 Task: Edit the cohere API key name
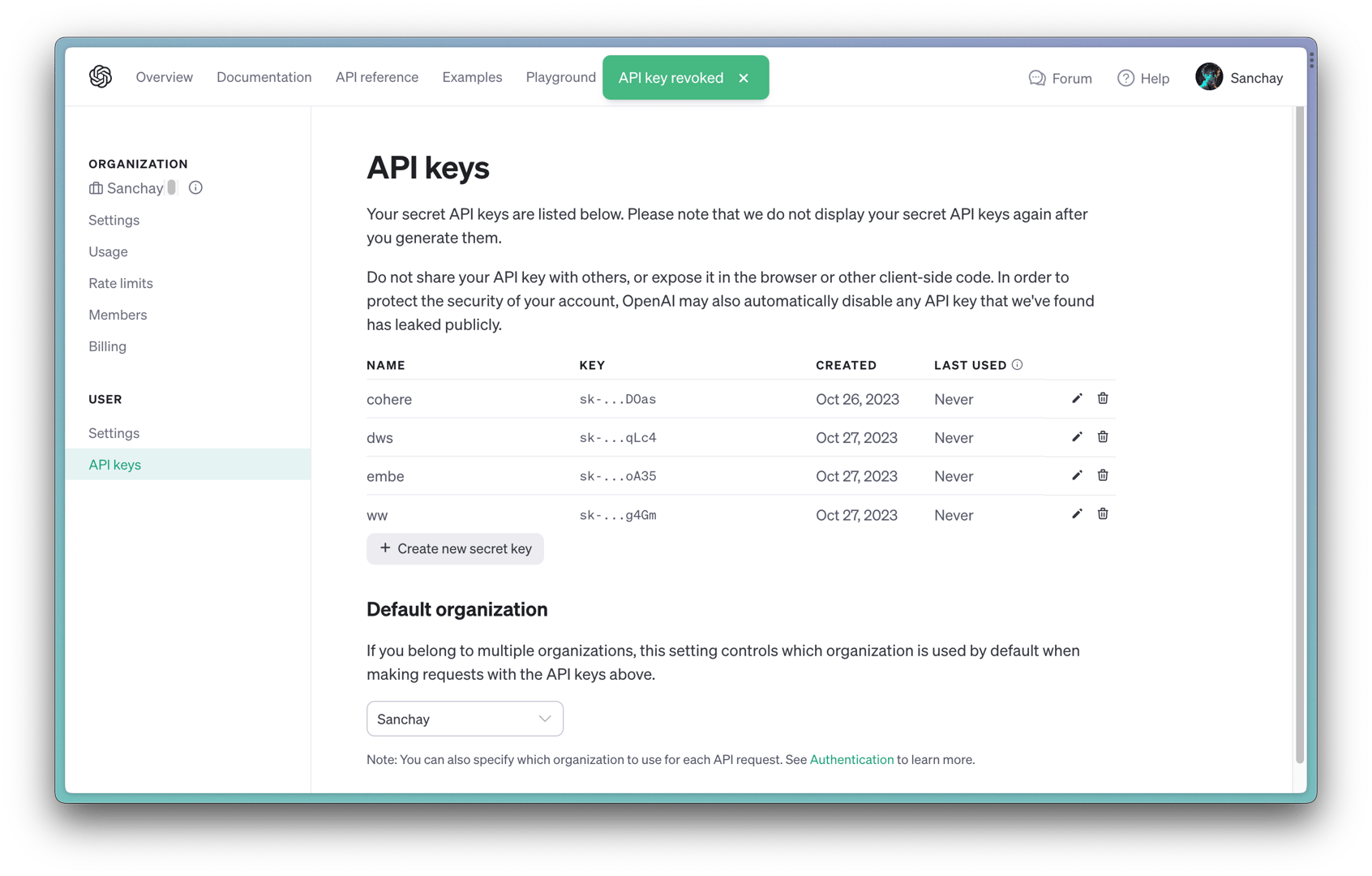pyautogui.click(x=1077, y=398)
